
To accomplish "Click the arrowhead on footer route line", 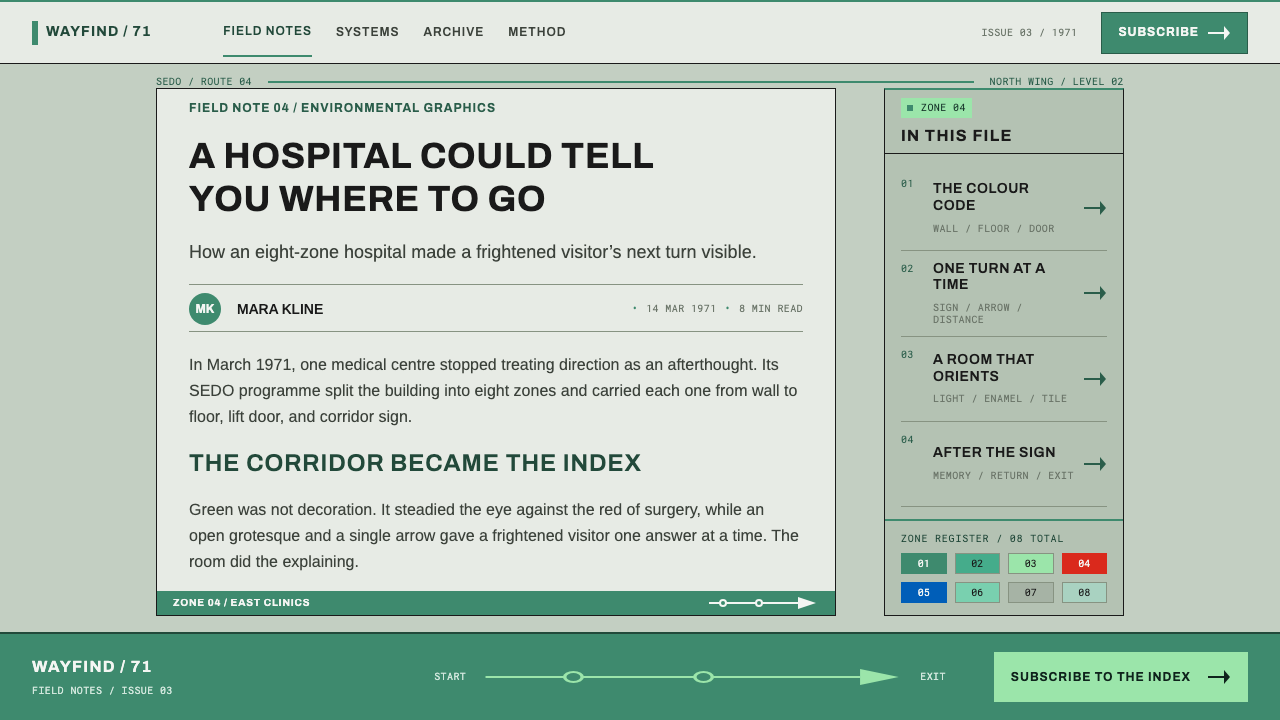I will 879,677.
